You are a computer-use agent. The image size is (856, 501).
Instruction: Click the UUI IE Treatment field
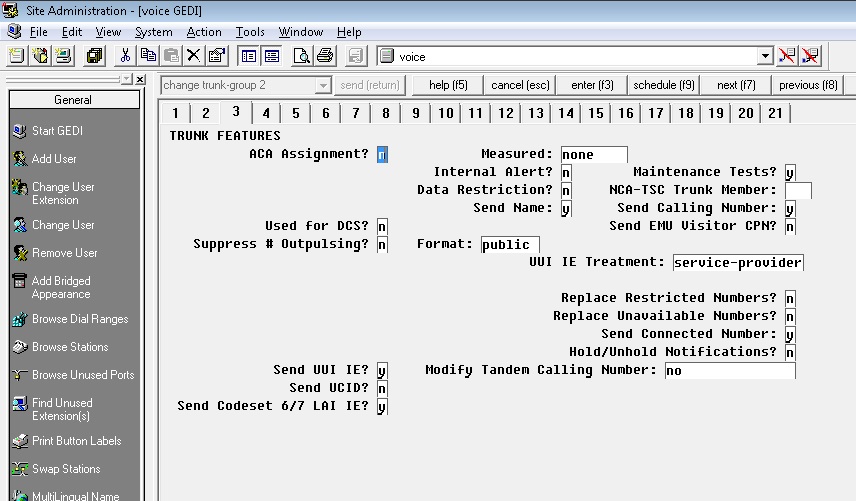[738, 263]
